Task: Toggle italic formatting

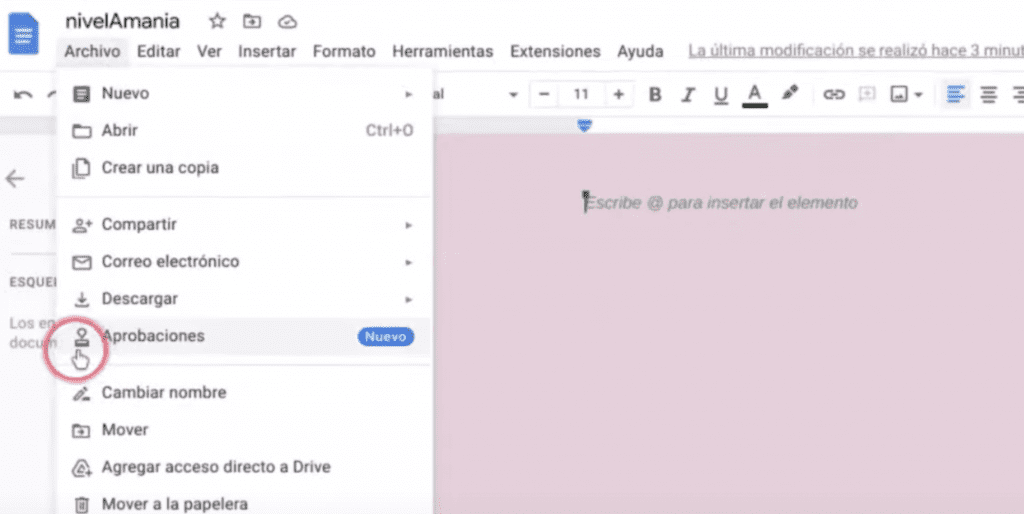Action: (687, 95)
